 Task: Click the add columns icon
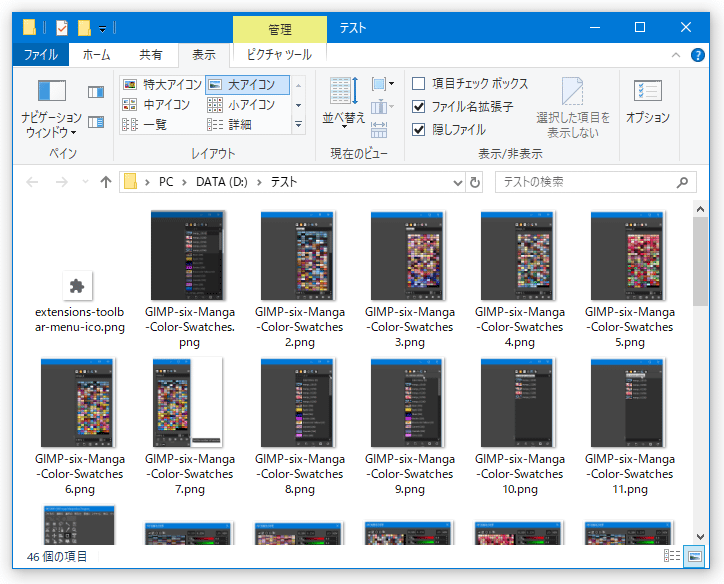pos(383,107)
